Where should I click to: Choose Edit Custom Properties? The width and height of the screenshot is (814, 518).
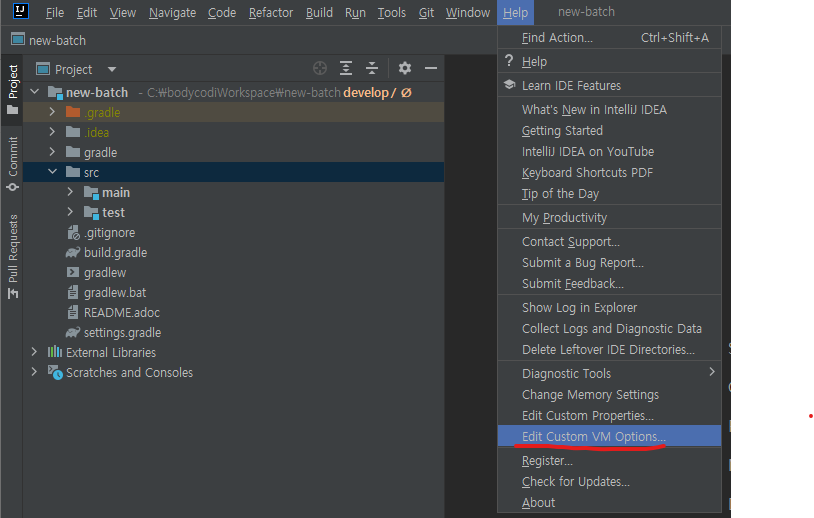(609, 415)
